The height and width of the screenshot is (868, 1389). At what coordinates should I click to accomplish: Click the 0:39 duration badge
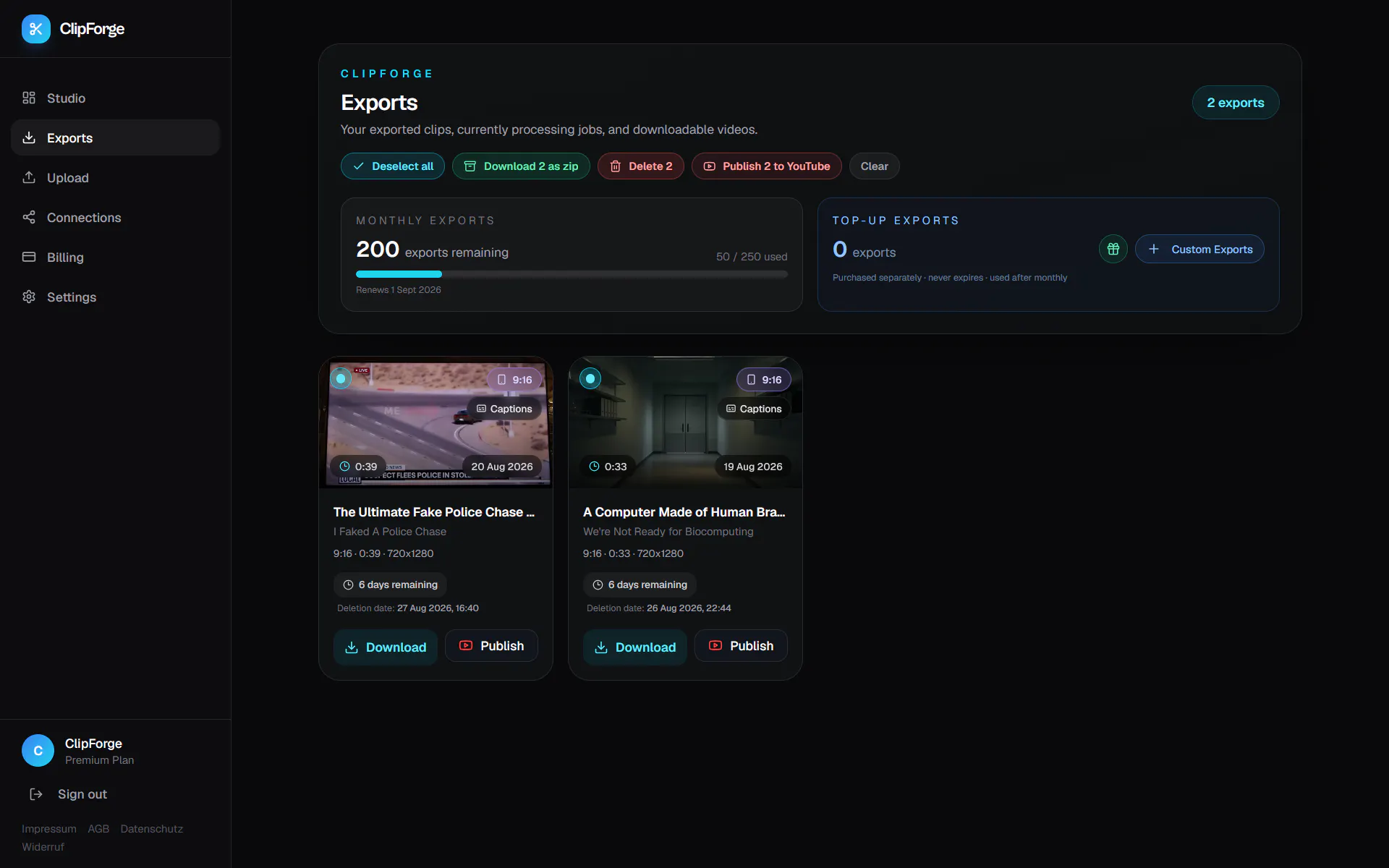[358, 467]
